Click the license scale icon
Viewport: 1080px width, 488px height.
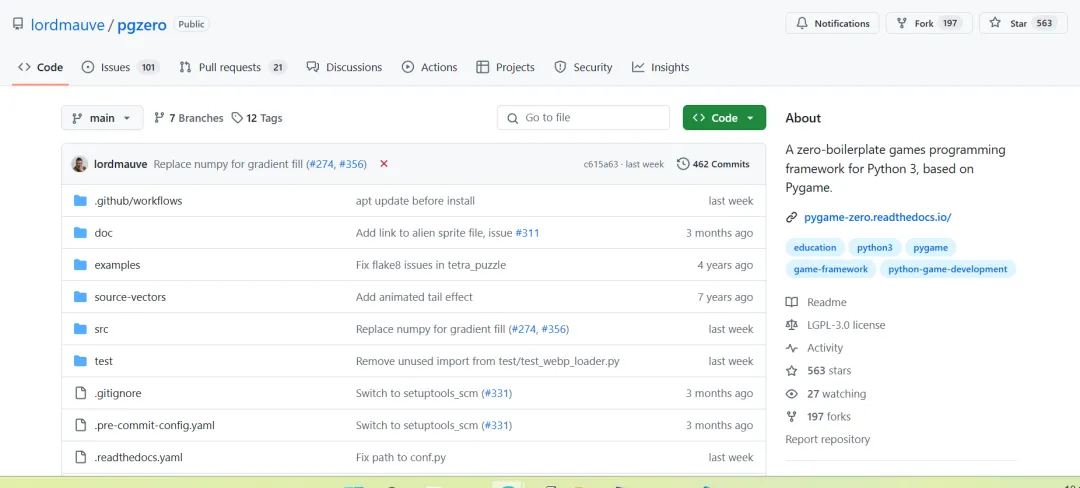point(792,325)
